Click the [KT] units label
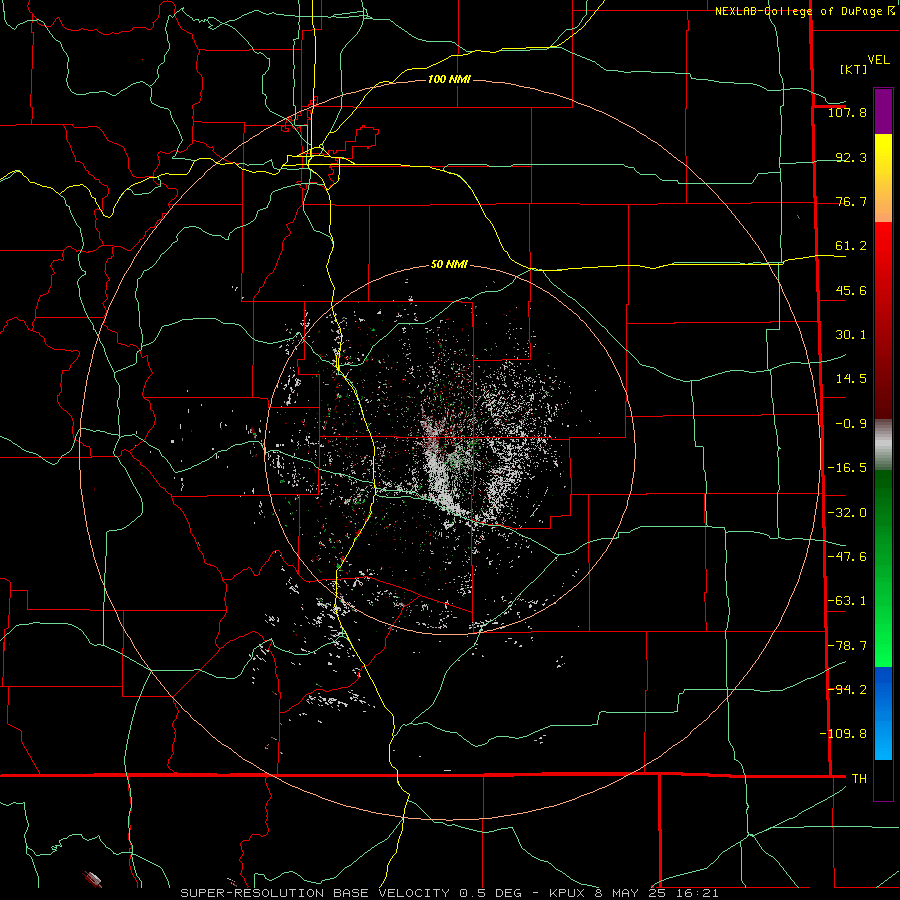Image resolution: width=900 pixels, height=900 pixels. tap(854, 69)
